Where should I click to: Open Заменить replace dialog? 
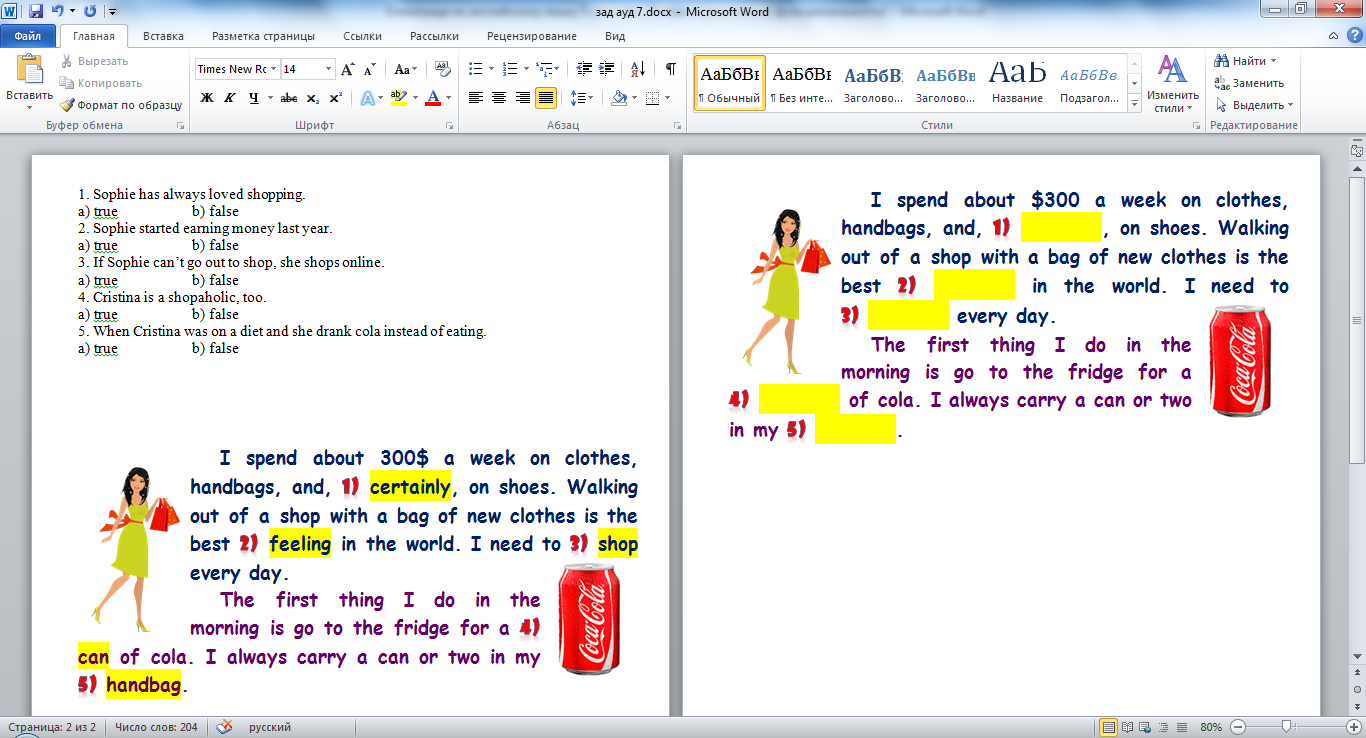pos(1250,83)
